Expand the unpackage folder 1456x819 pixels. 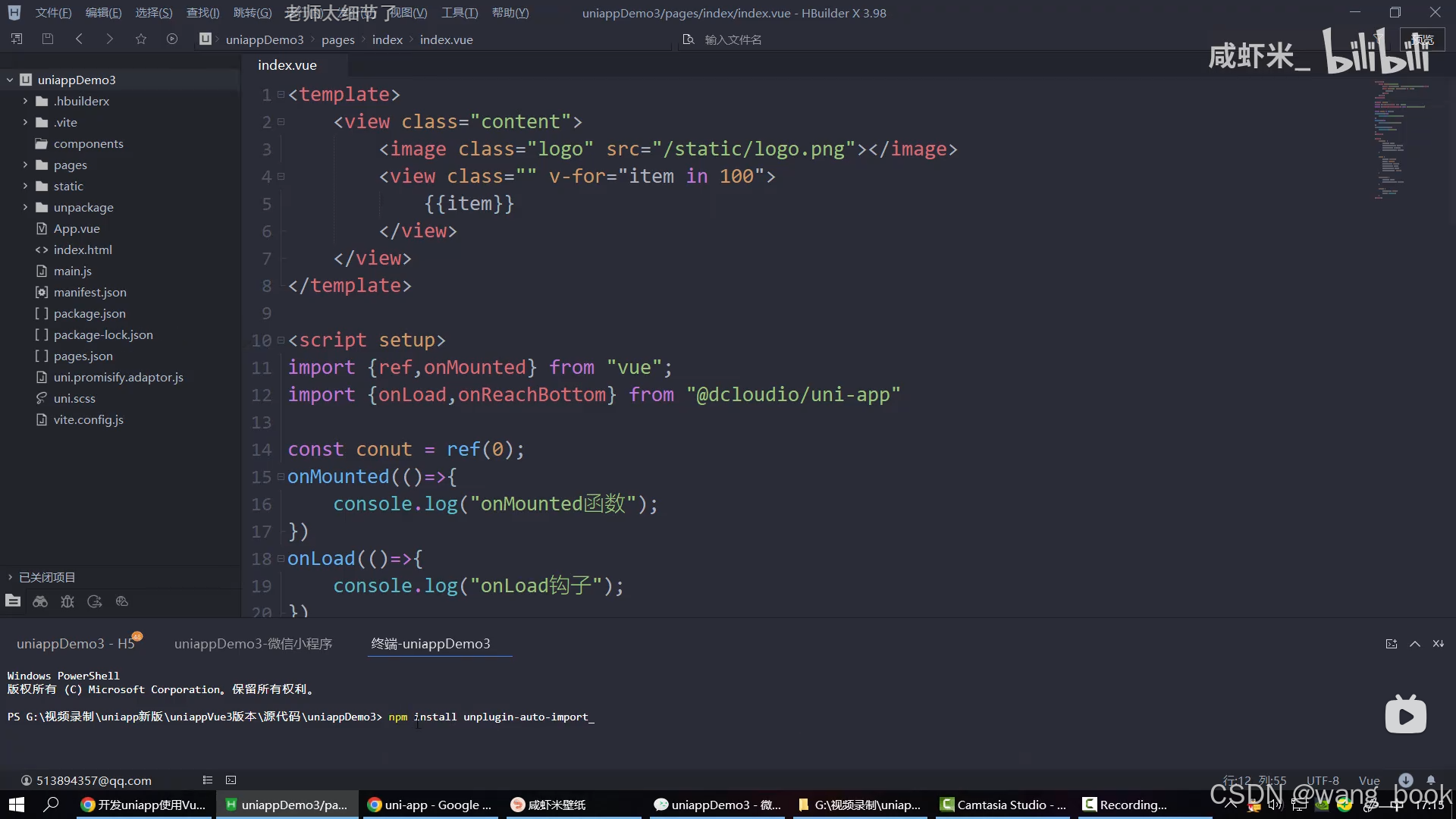tap(25, 207)
